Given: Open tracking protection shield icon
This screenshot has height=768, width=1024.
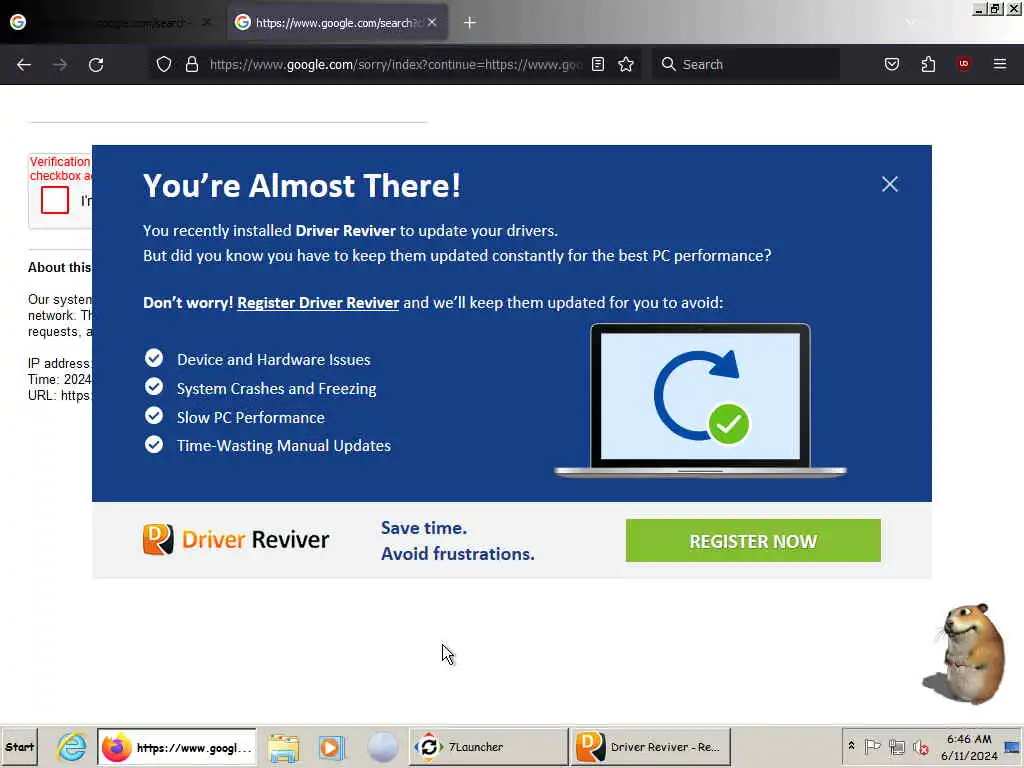Looking at the screenshot, I should pyautogui.click(x=164, y=64).
